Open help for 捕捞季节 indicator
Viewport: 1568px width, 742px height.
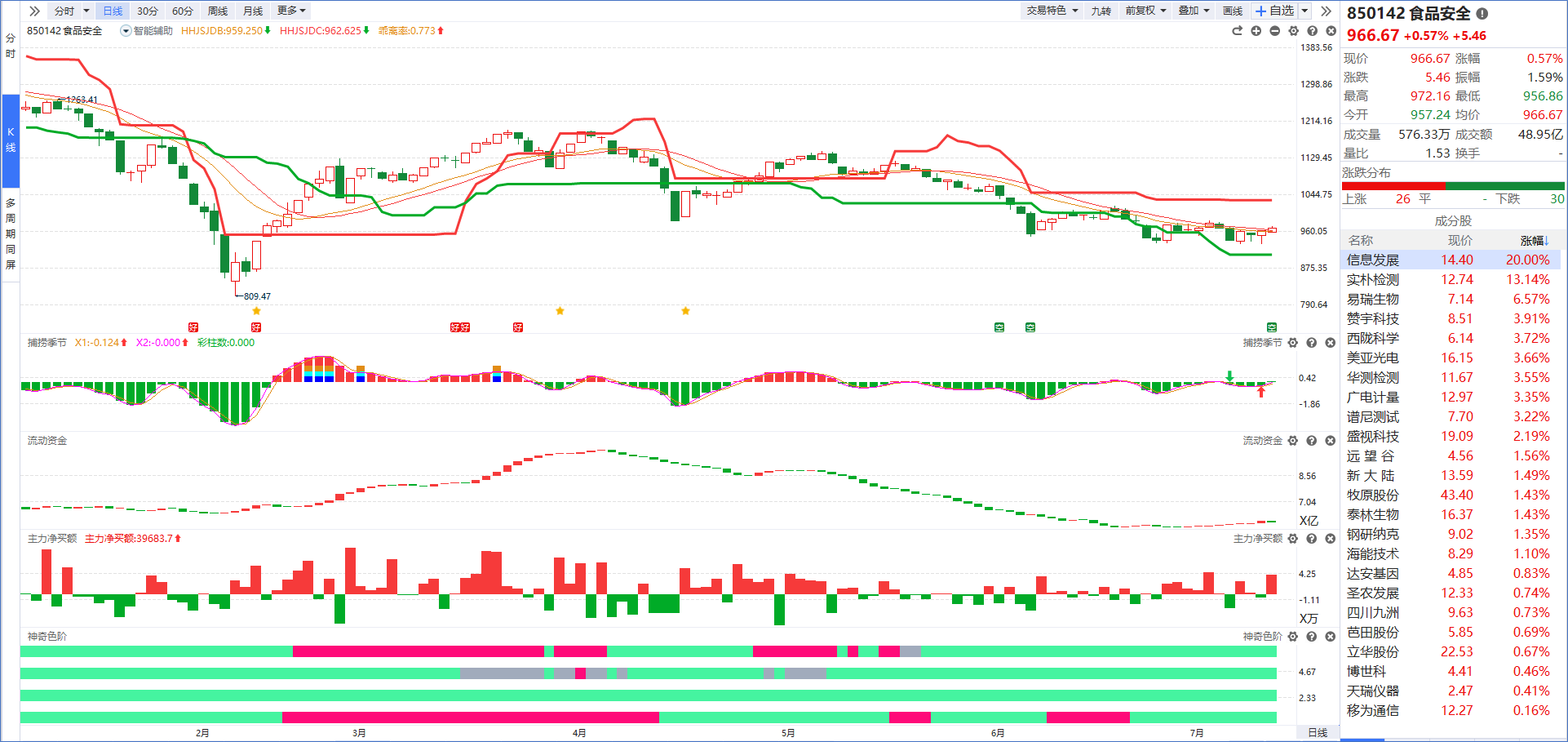[1312, 343]
